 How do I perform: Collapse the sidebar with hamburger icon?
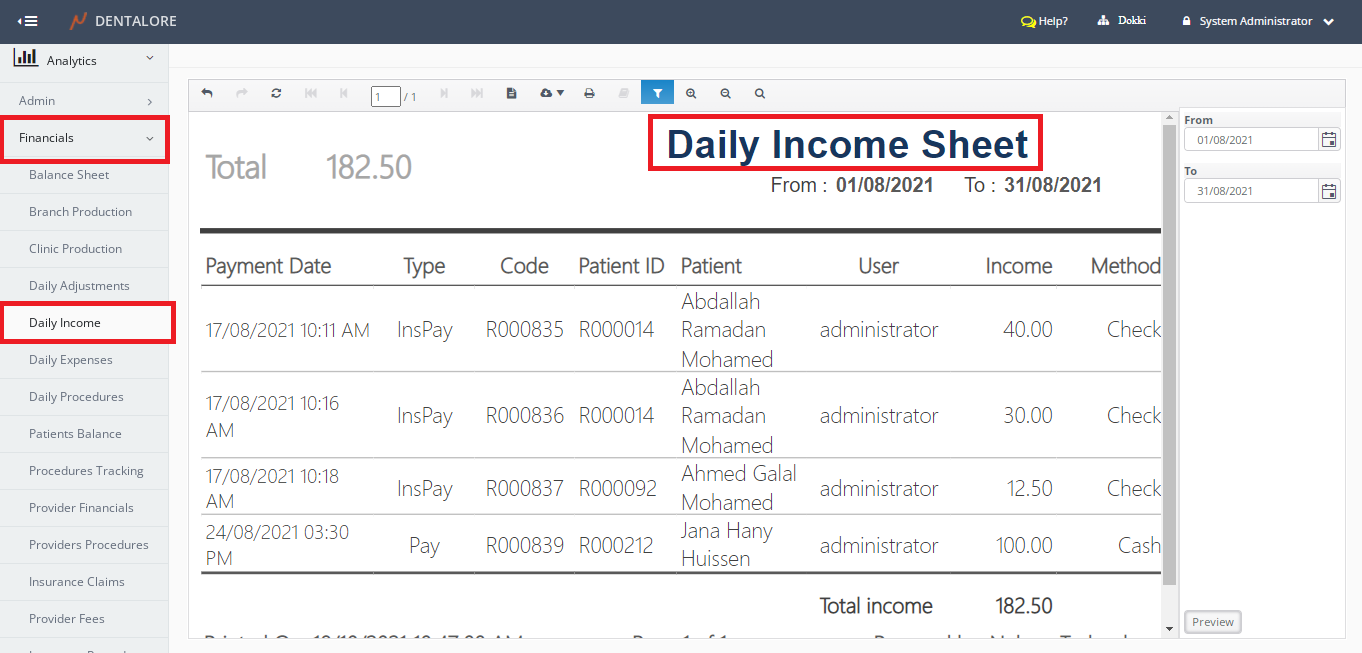pos(28,21)
